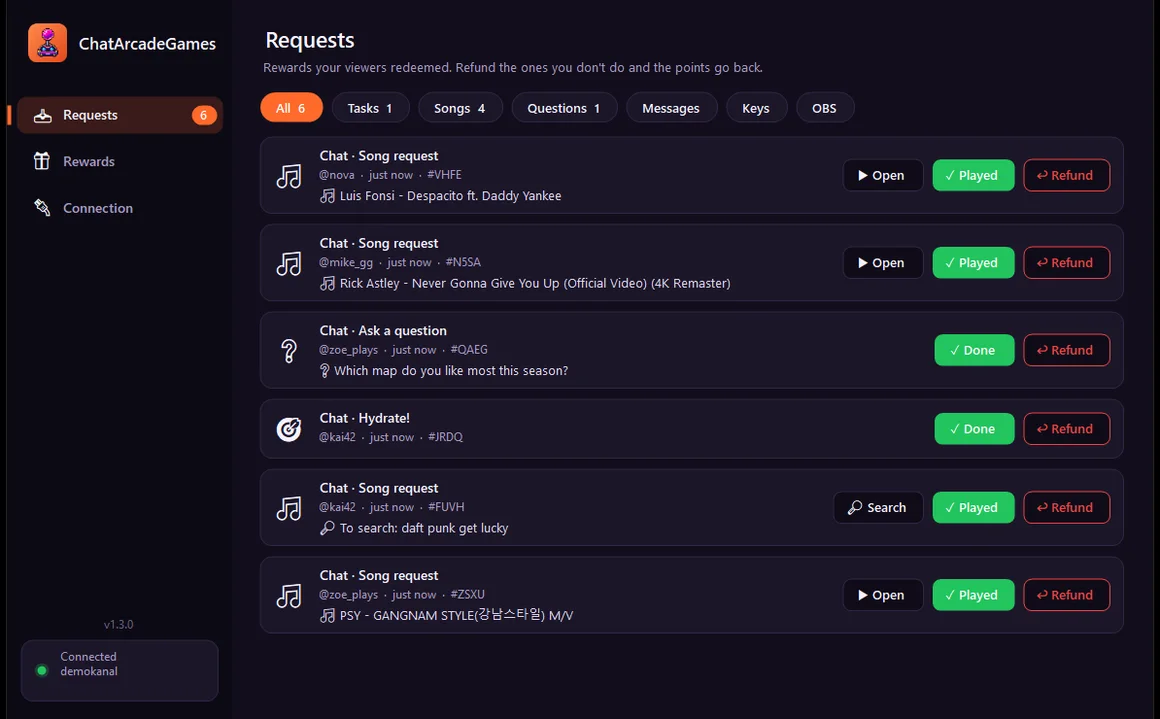Image resolution: width=1160 pixels, height=719 pixels.
Task: Go to the Rewards page
Action: pyautogui.click(x=120, y=161)
